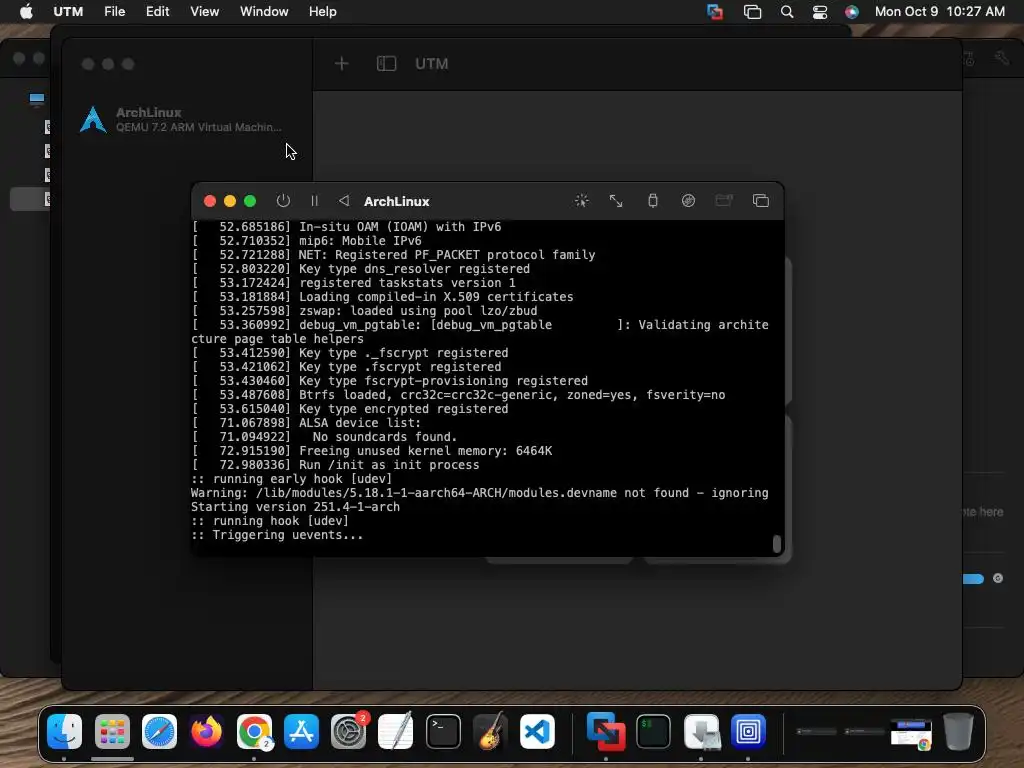Screen dimensions: 1024x768
Task: Pause the ArchLinux virtual machine
Action: click(314, 201)
